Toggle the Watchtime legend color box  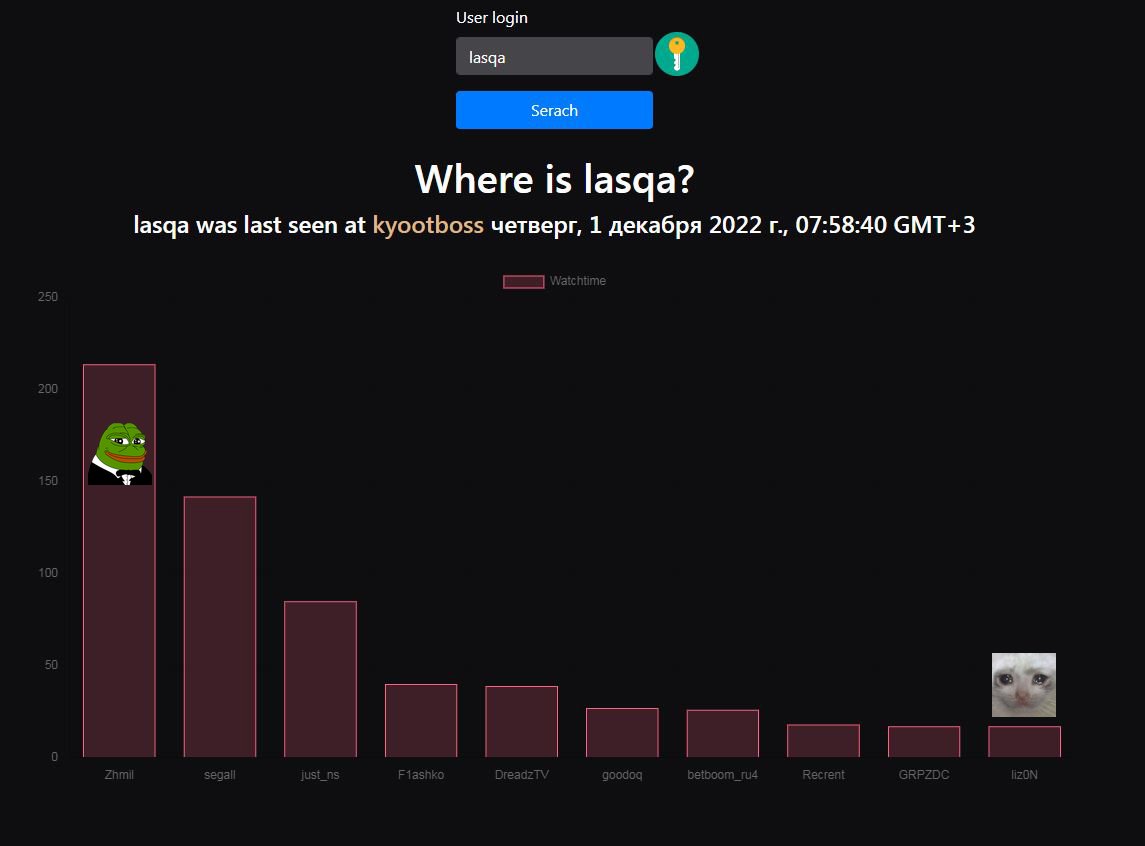point(523,281)
